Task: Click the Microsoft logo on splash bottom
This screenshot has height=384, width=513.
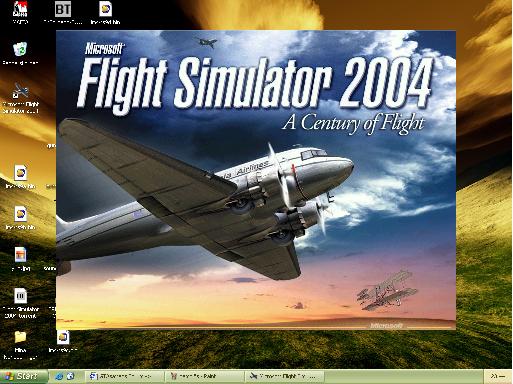Action: (x=386, y=325)
